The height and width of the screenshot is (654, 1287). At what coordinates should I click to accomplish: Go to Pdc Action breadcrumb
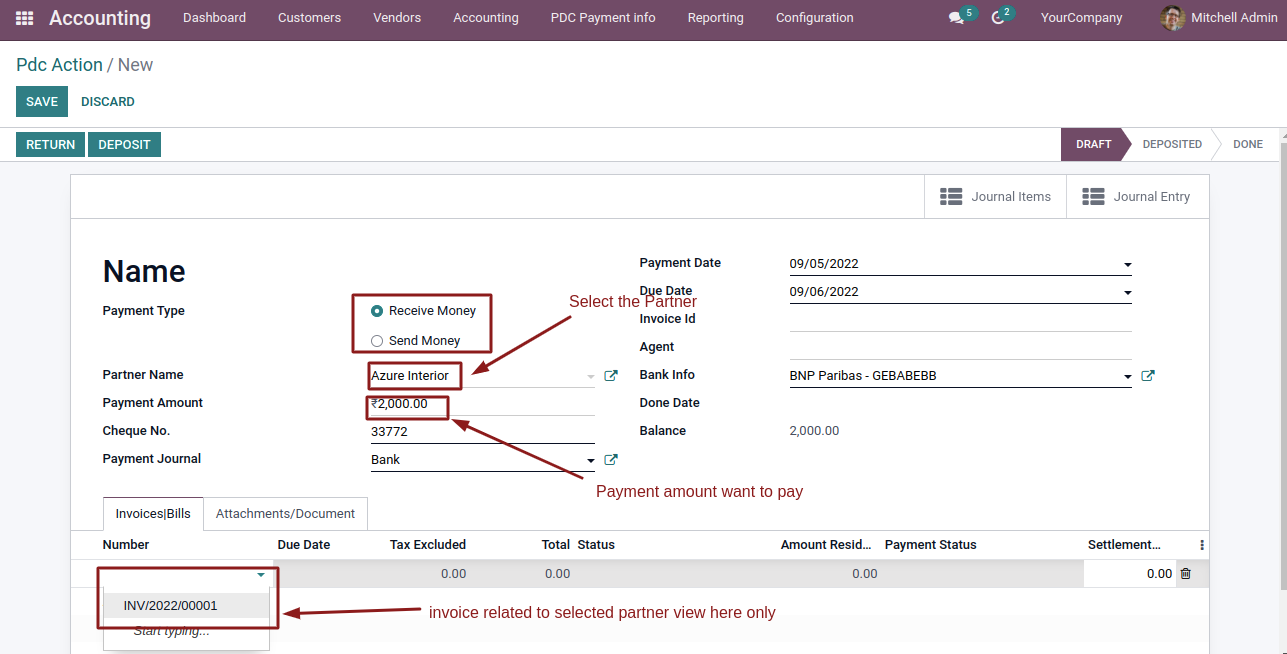coord(59,65)
